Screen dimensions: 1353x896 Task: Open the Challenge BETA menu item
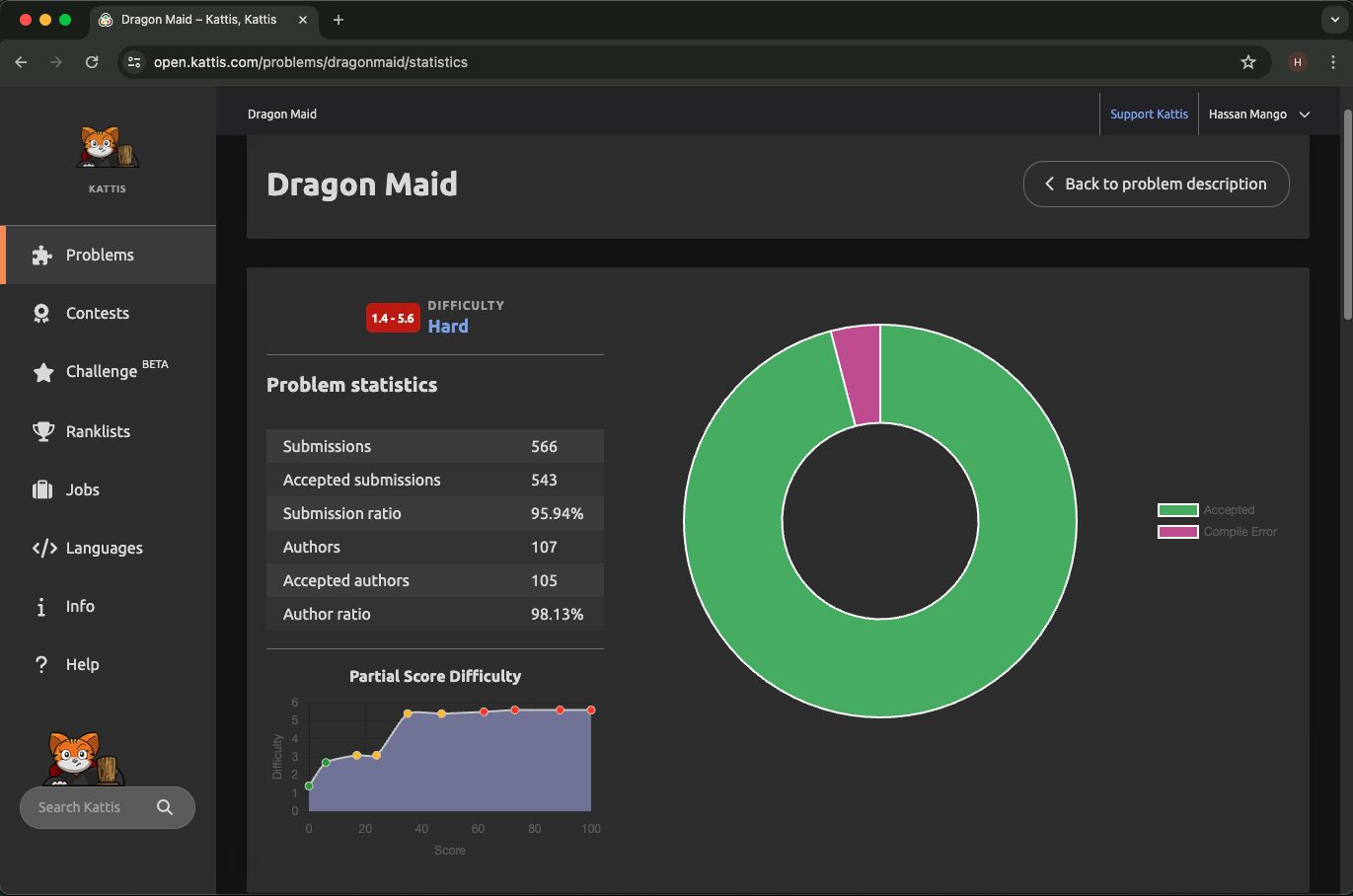tap(110, 372)
